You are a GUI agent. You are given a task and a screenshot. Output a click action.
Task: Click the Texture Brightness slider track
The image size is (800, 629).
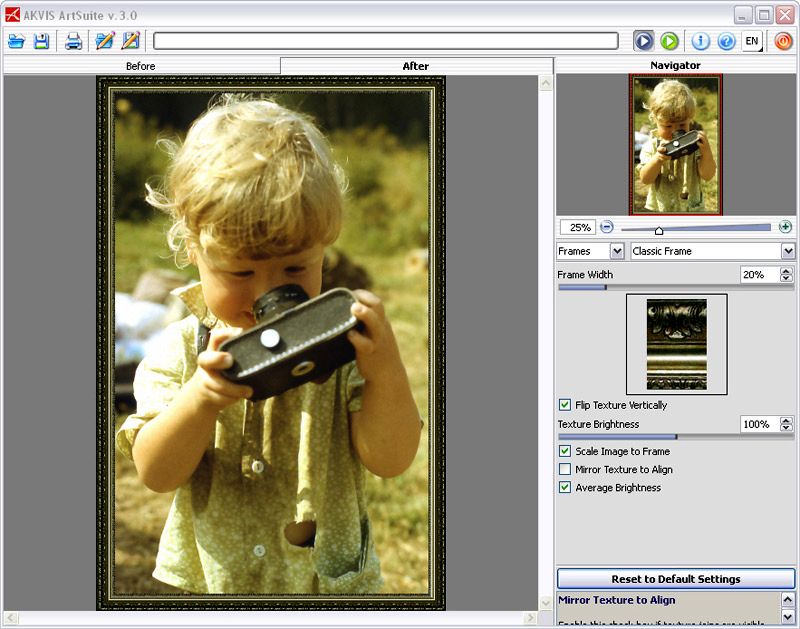(675, 437)
